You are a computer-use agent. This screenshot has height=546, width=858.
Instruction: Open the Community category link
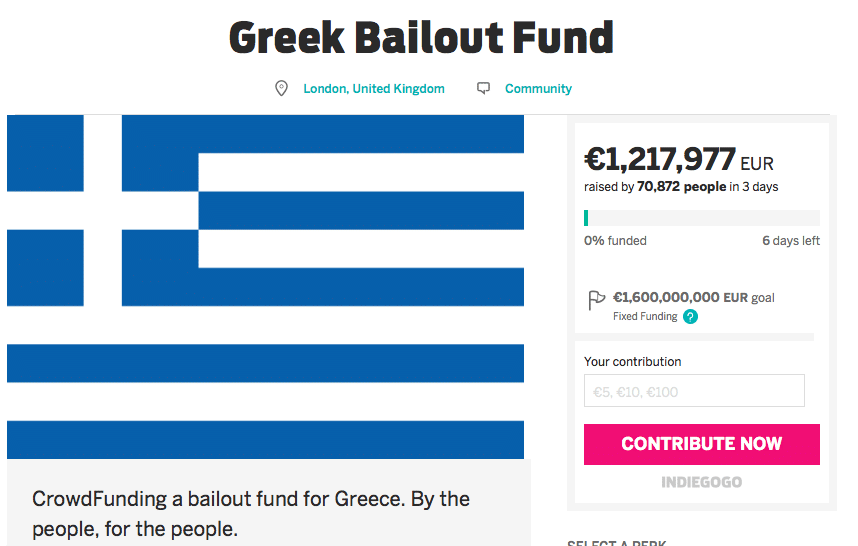(538, 89)
